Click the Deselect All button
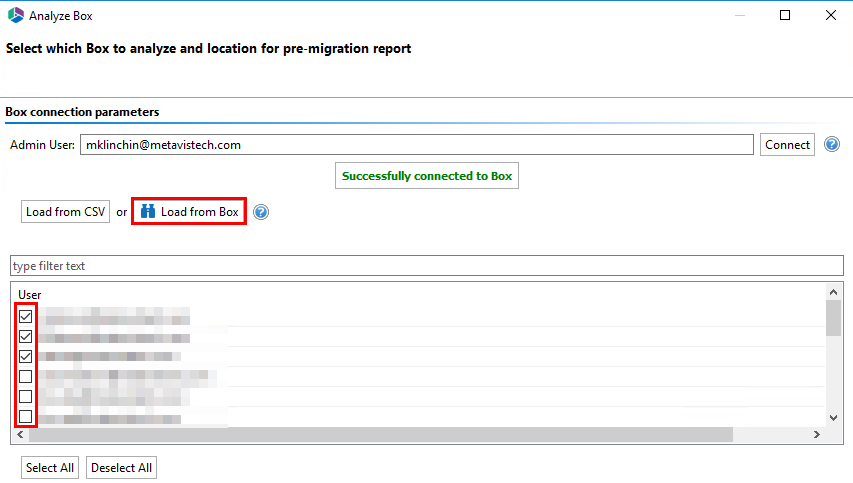This screenshot has width=853, height=483. pos(121,468)
